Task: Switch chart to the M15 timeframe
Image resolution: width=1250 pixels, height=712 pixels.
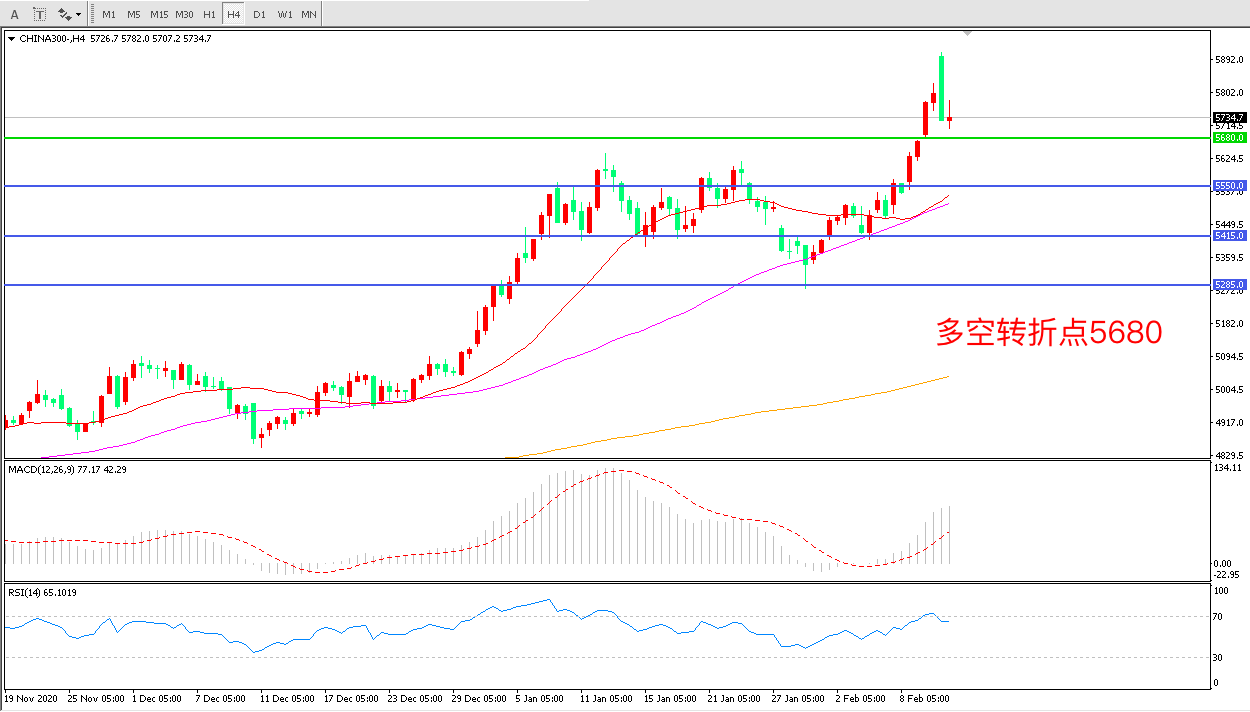Action: pos(159,14)
